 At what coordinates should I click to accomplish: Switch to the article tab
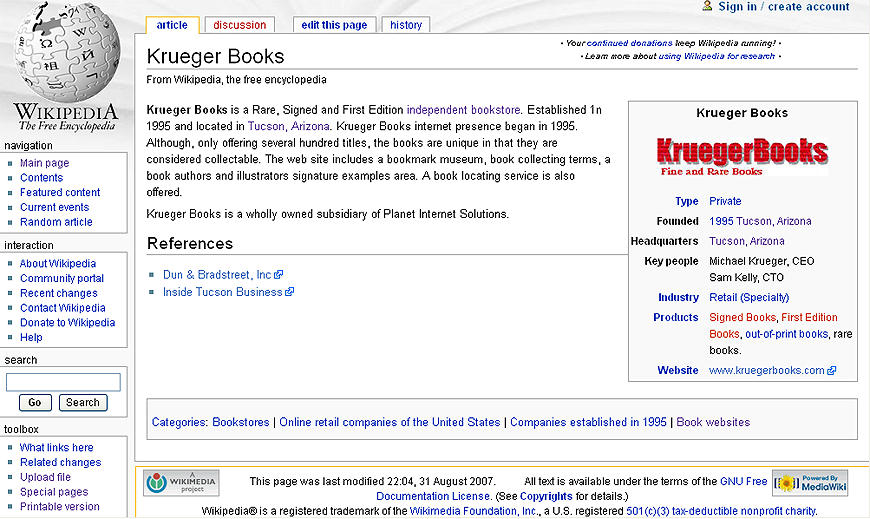[172, 25]
